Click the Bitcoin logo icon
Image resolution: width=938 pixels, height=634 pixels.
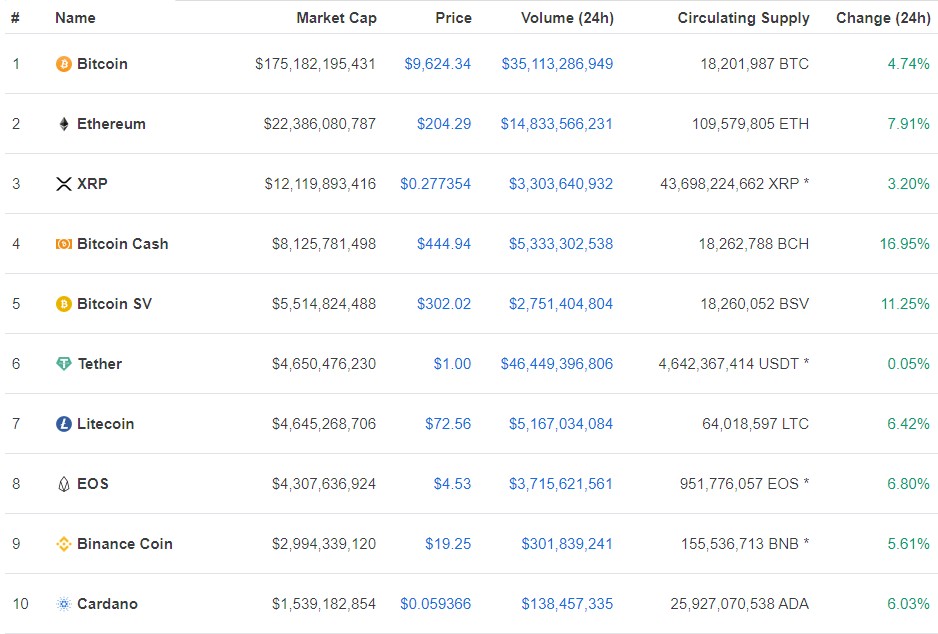63,64
